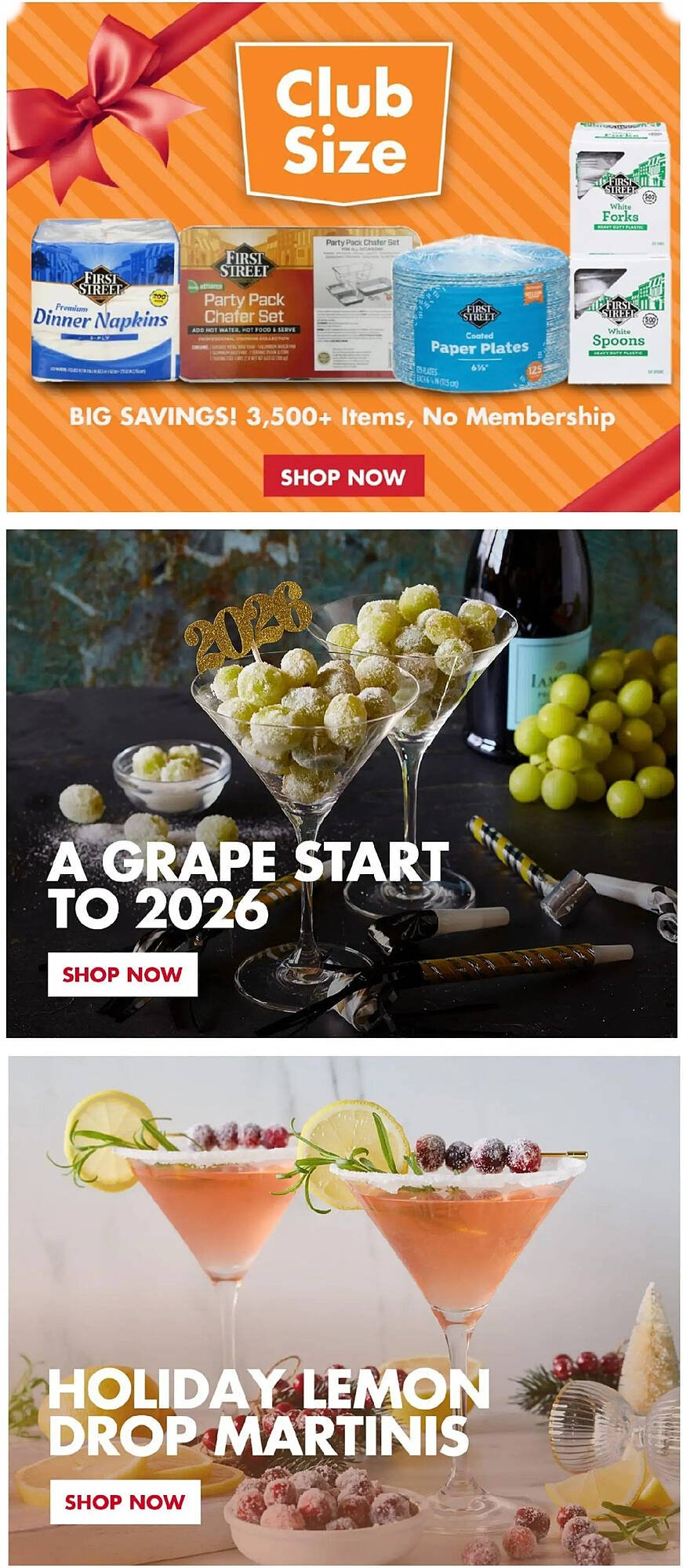
Task: Click the gold glitter 2026 topper
Action: [248, 625]
